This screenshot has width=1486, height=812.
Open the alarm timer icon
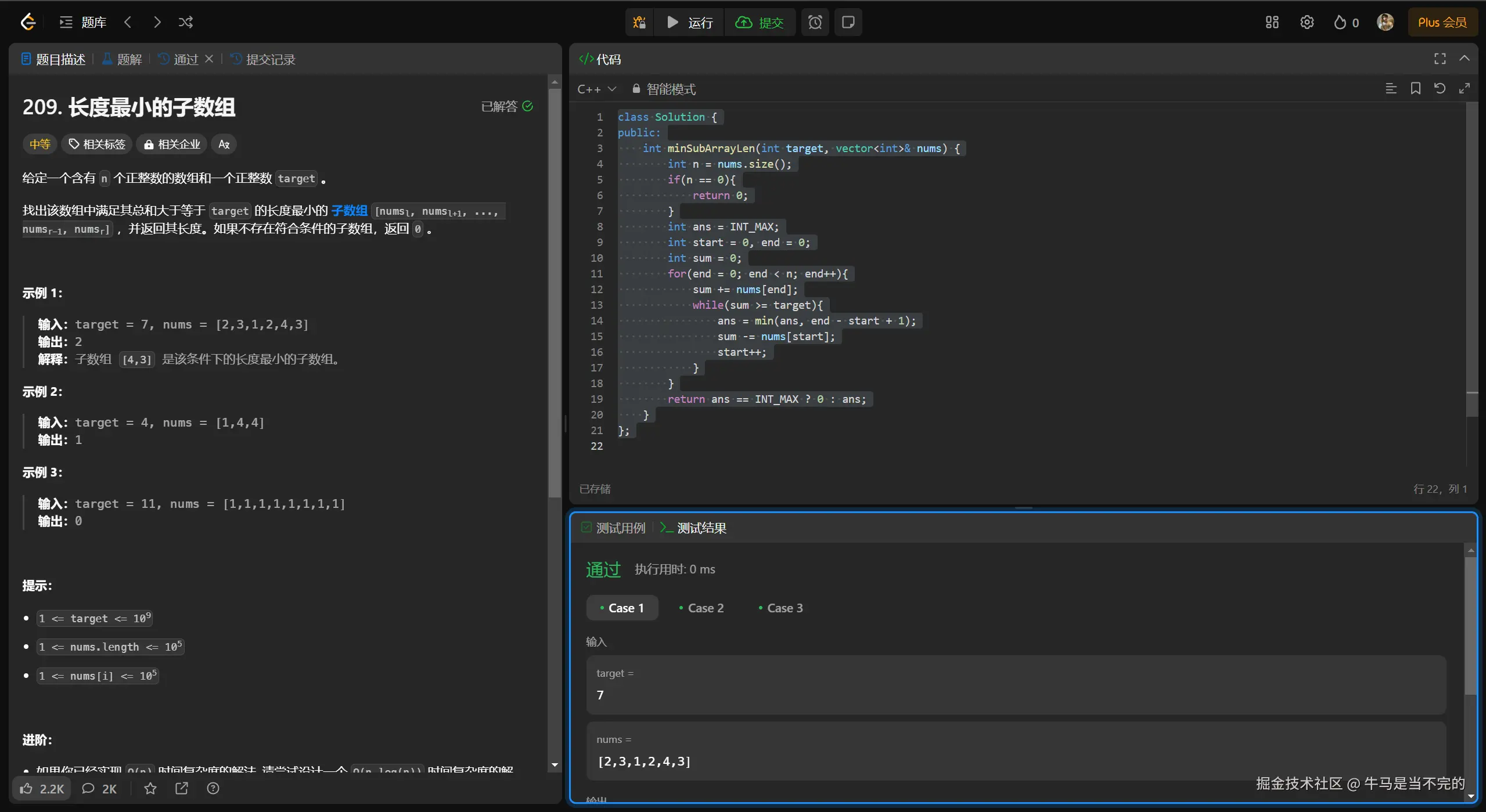click(x=815, y=23)
